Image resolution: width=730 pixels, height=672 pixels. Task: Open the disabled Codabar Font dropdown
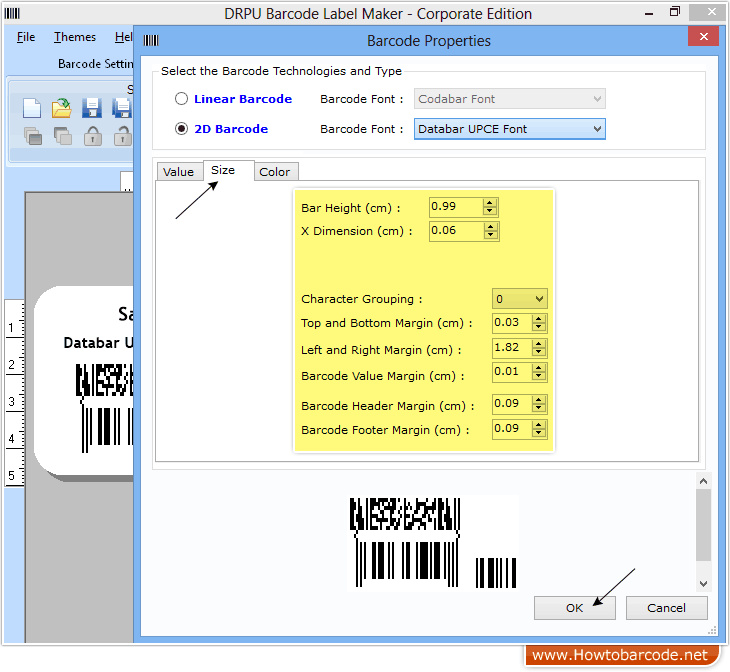[x=510, y=99]
